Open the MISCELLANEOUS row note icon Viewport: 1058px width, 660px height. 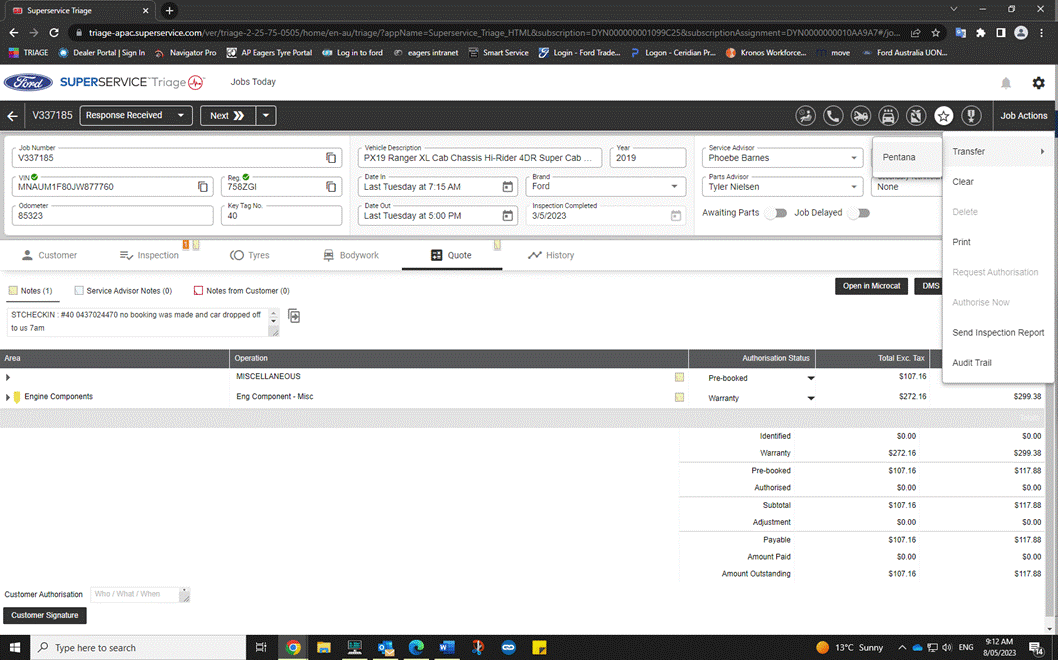679,377
